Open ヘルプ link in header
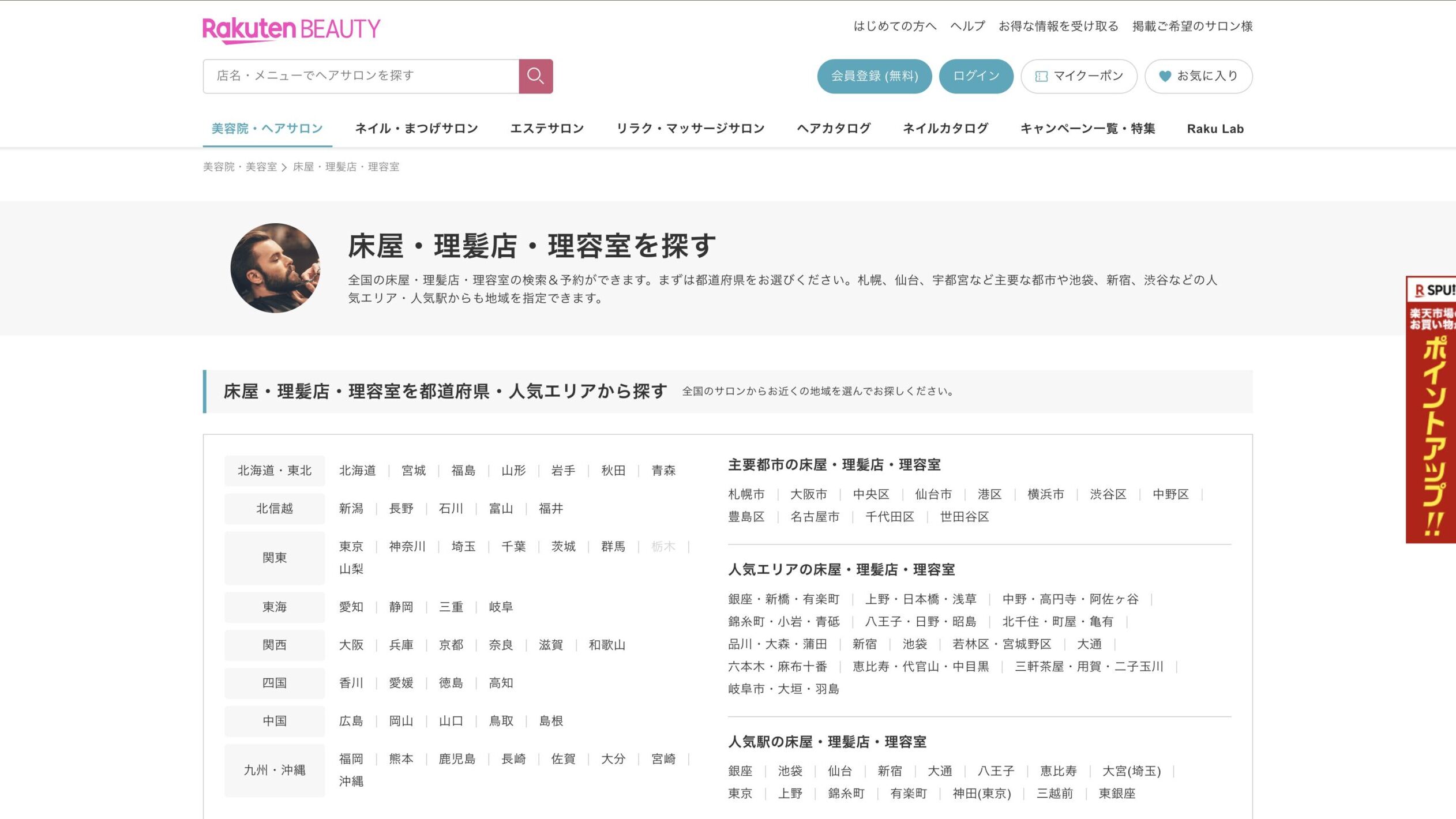Screen dimensions: 1456x819 (x=967, y=27)
